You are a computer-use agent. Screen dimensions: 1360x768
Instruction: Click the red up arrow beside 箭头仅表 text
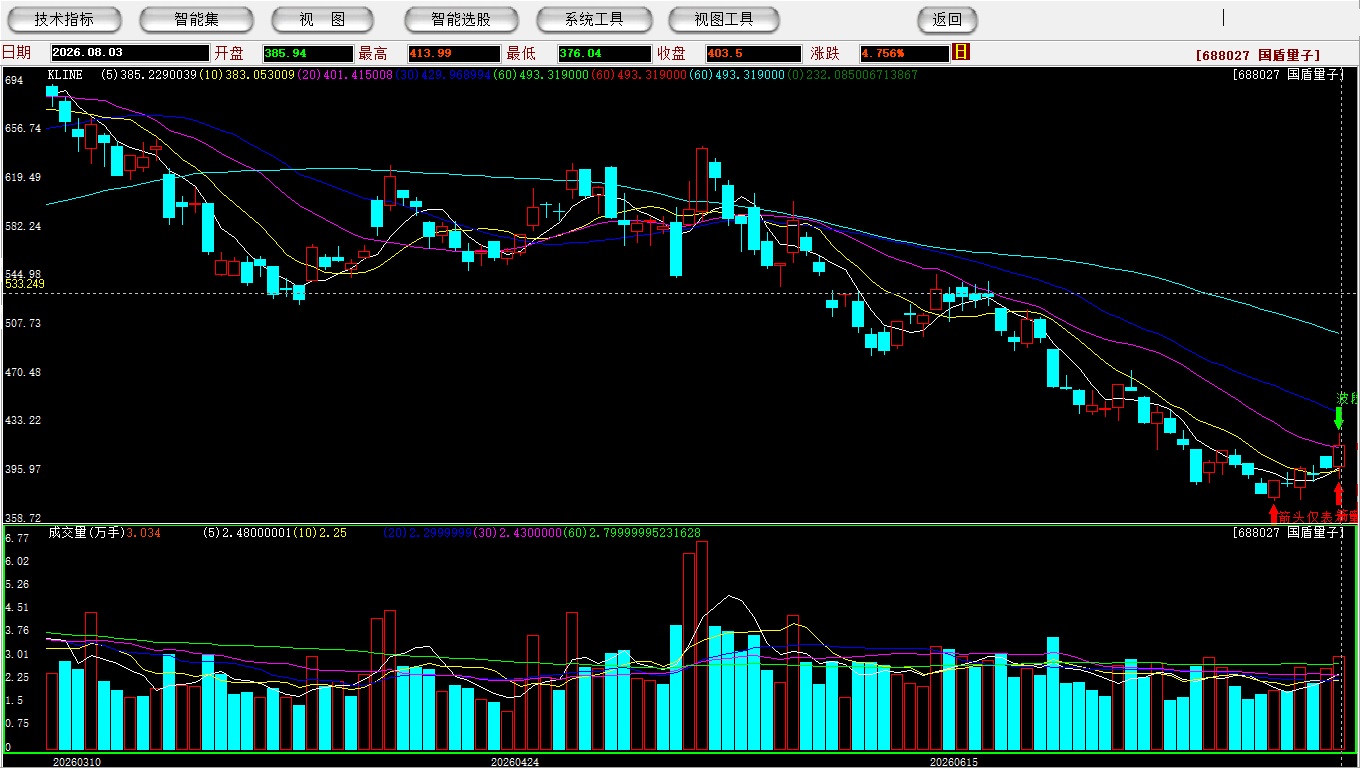point(1273,515)
